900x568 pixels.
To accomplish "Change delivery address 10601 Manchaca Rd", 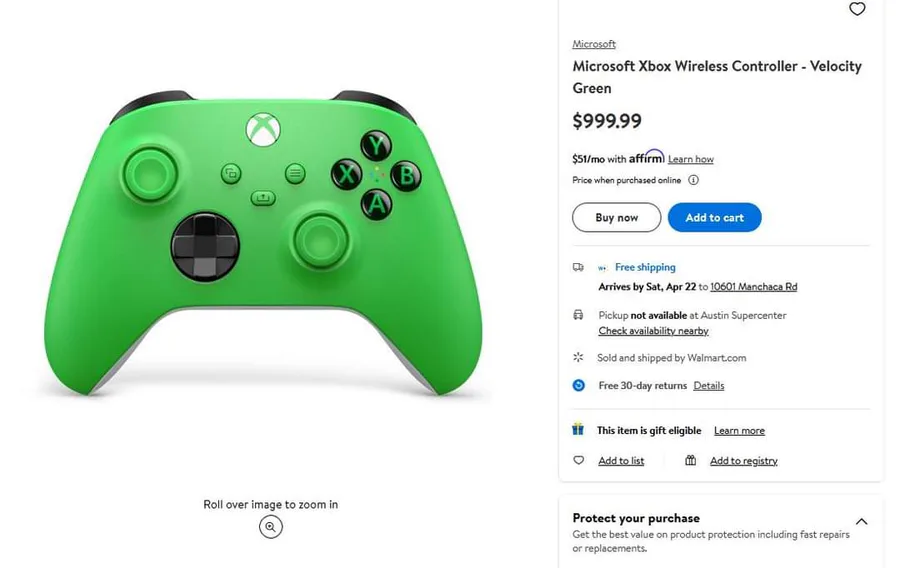I will [x=753, y=287].
